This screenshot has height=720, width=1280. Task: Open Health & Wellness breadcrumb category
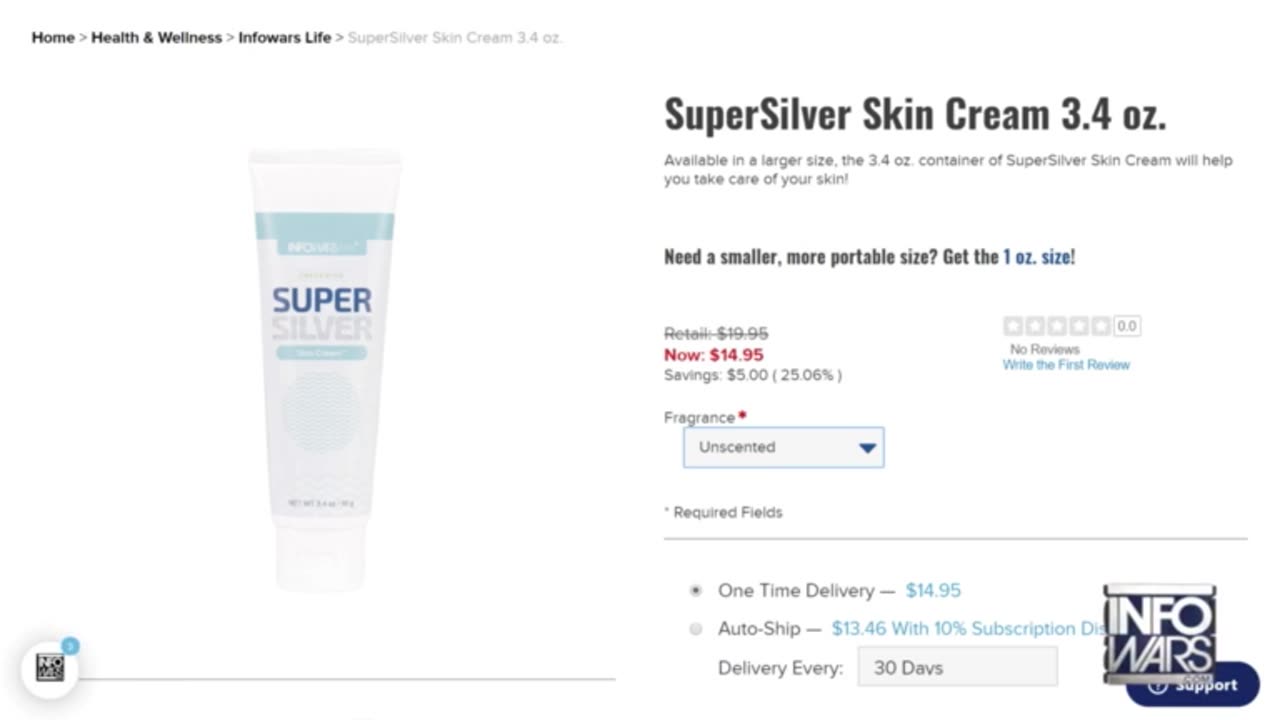pyautogui.click(x=156, y=38)
